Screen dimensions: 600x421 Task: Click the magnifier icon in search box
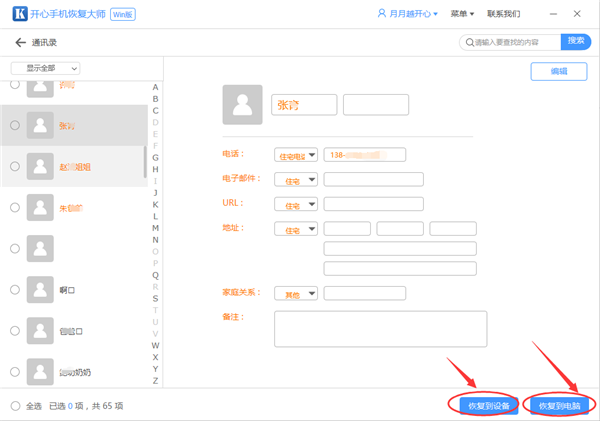470,42
